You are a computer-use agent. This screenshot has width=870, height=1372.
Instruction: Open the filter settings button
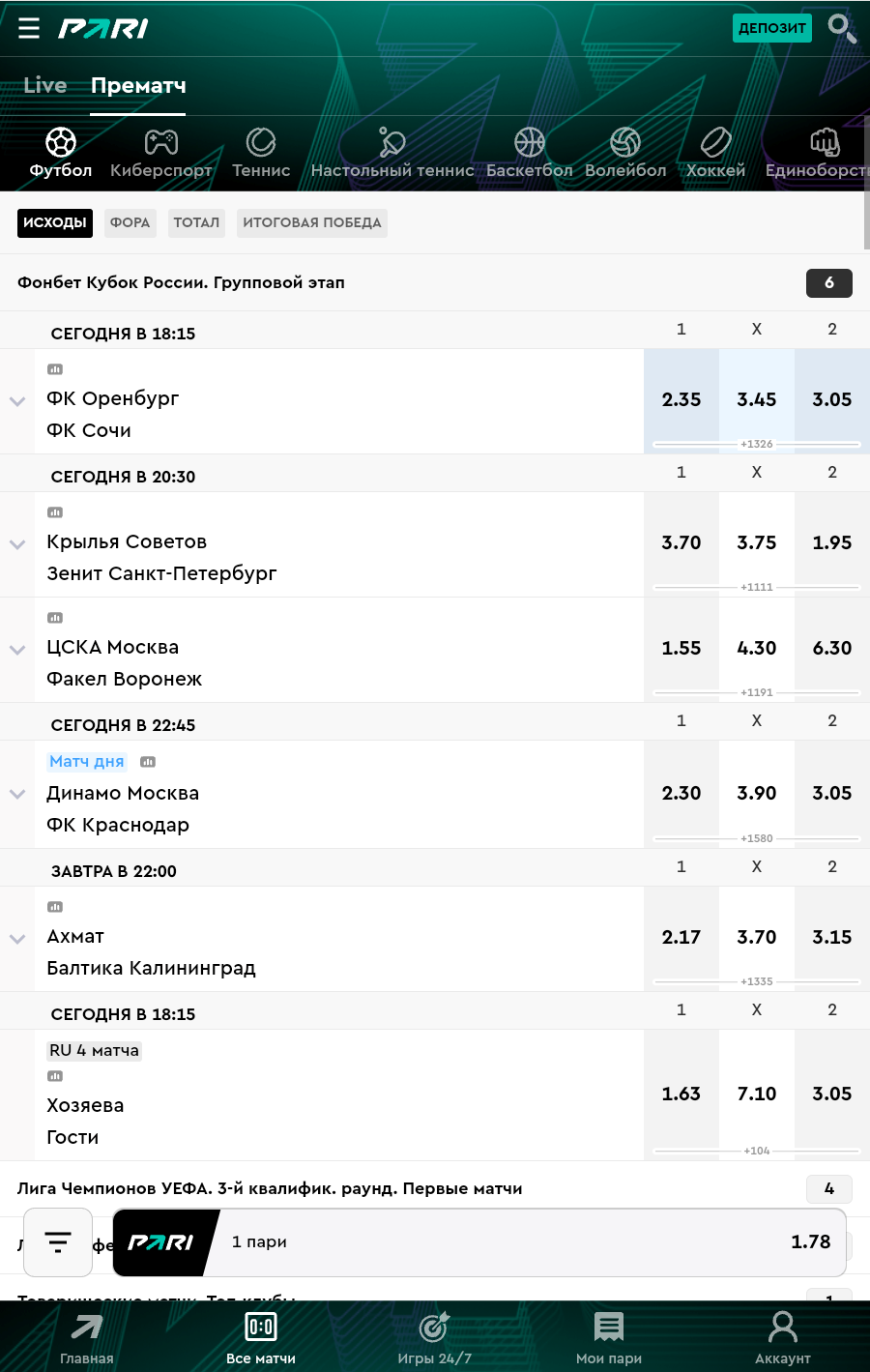point(58,1242)
